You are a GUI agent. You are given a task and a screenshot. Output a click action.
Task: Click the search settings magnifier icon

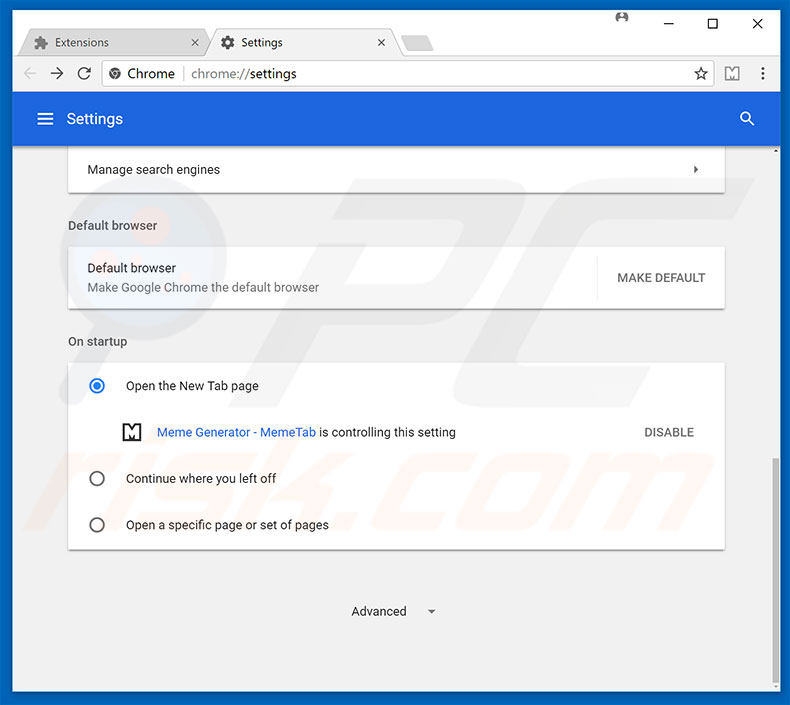747,119
